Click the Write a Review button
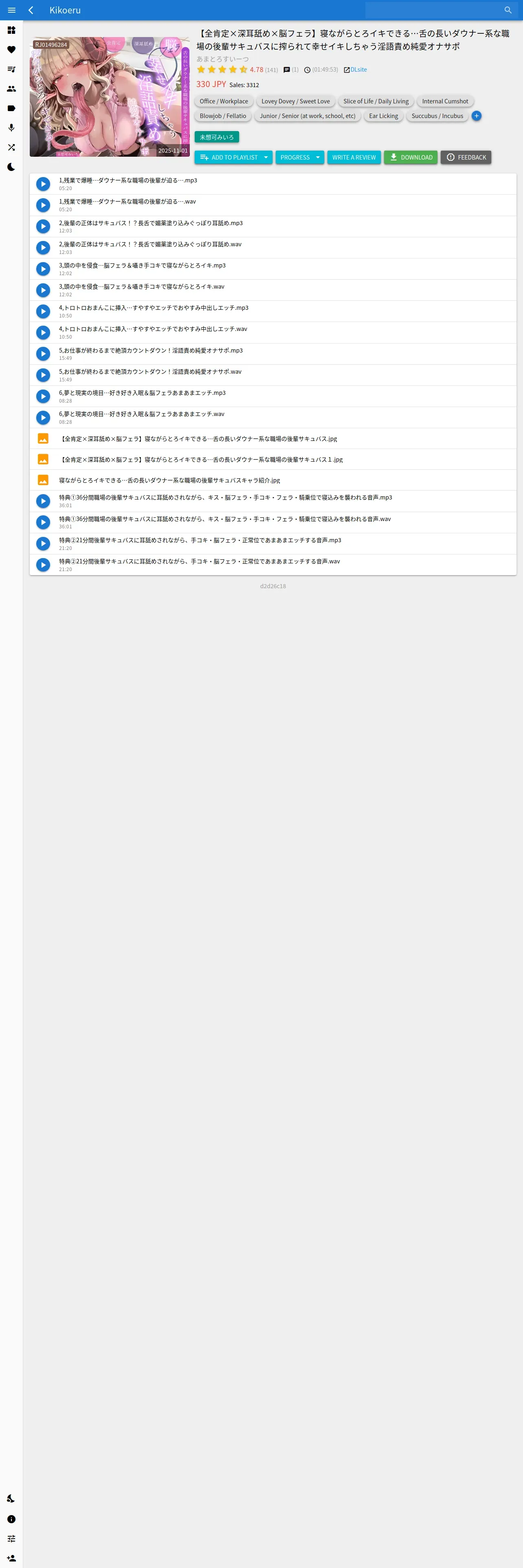This screenshot has height=1568, width=523. click(354, 158)
